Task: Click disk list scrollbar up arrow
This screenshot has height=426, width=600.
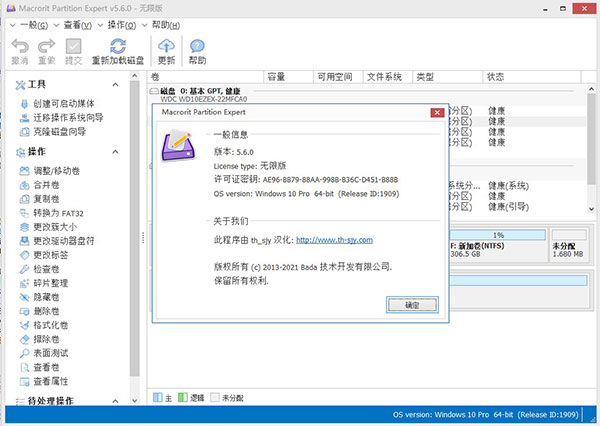Action: click(591, 89)
